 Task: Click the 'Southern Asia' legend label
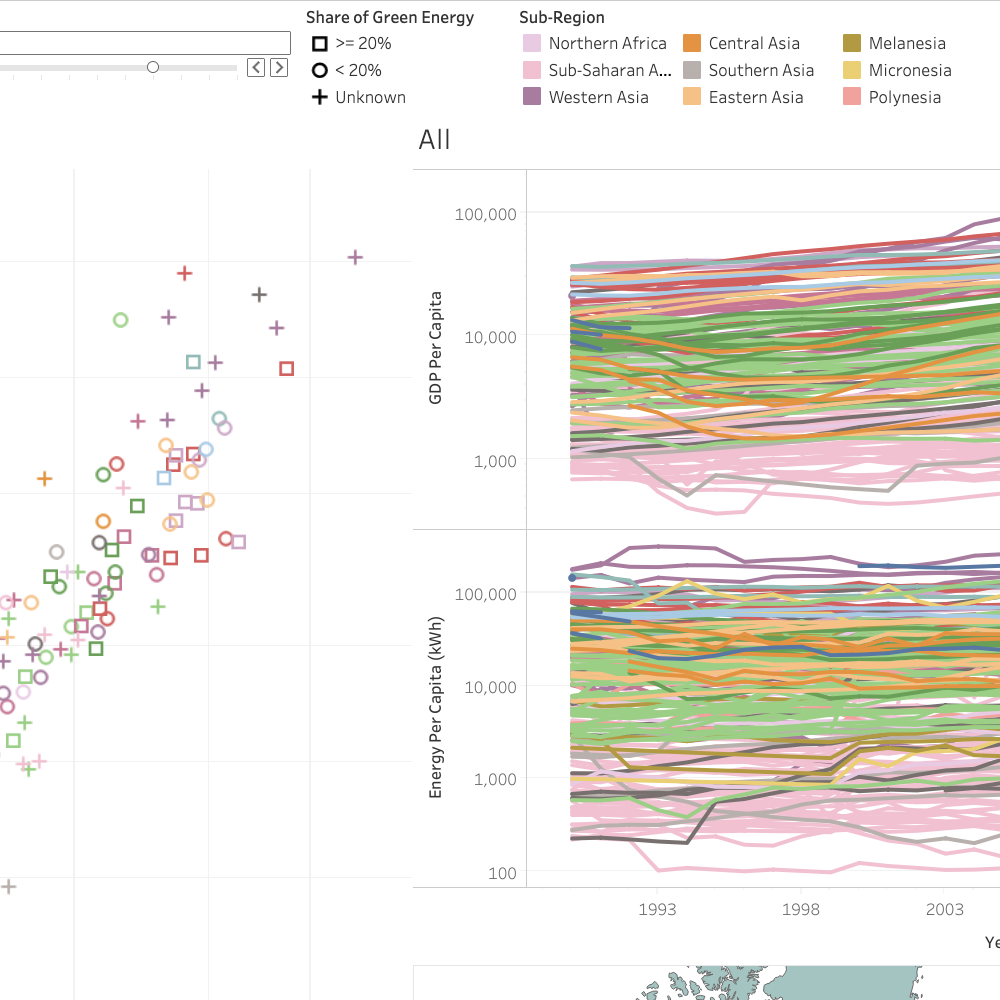coord(761,70)
